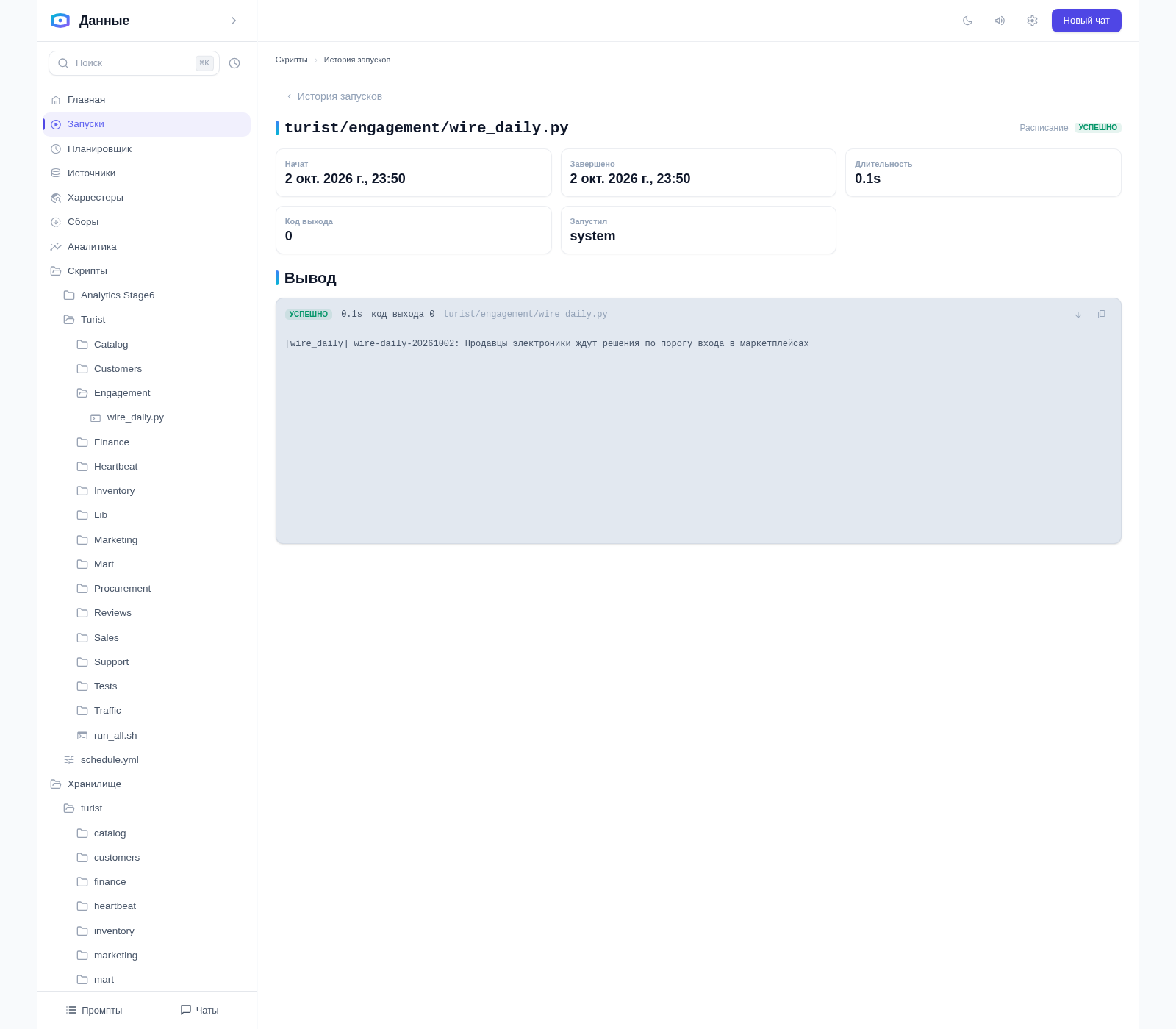
Task: Click the sound speaker icon
Action: [1000, 21]
